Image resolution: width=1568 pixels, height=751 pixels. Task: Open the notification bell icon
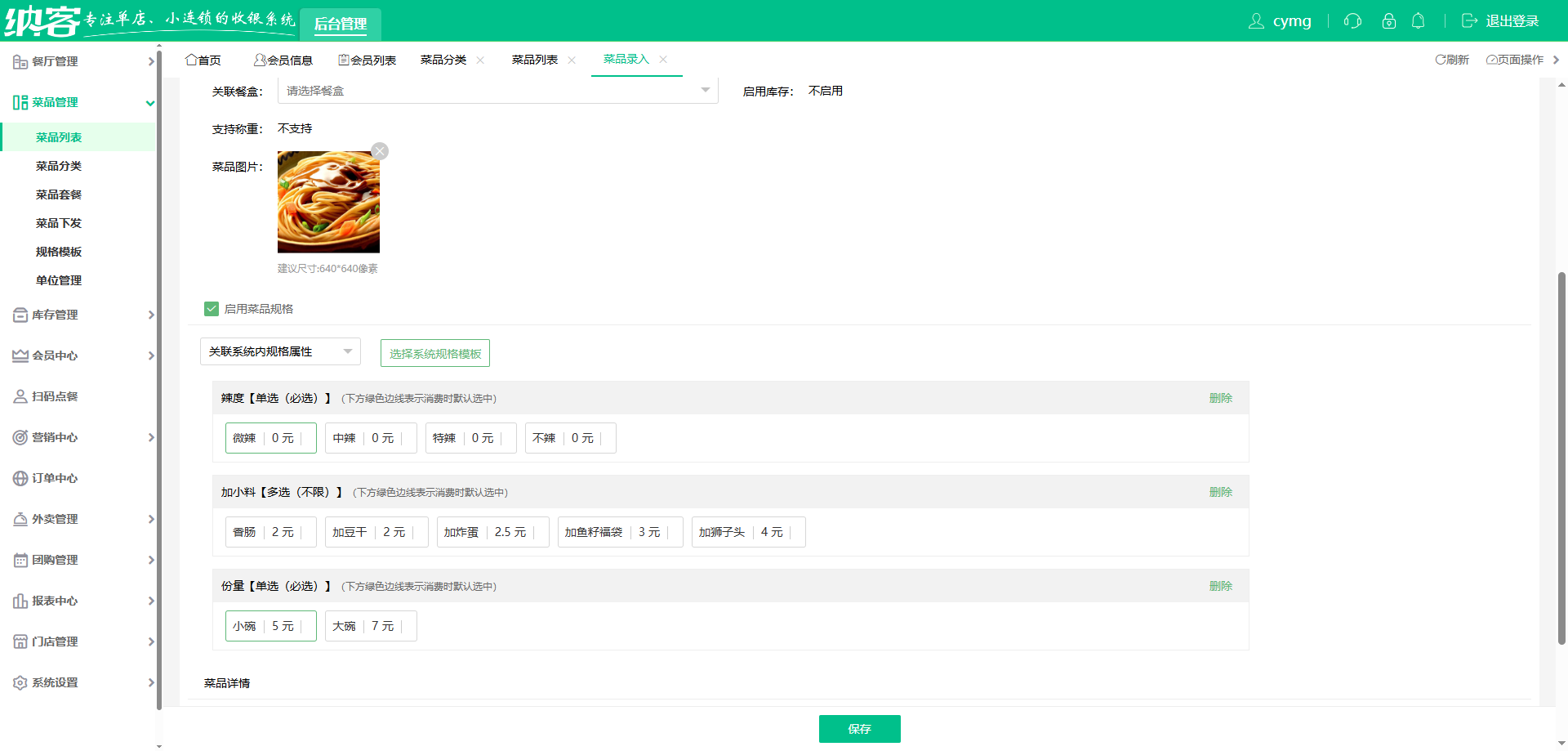[x=1418, y=21]
